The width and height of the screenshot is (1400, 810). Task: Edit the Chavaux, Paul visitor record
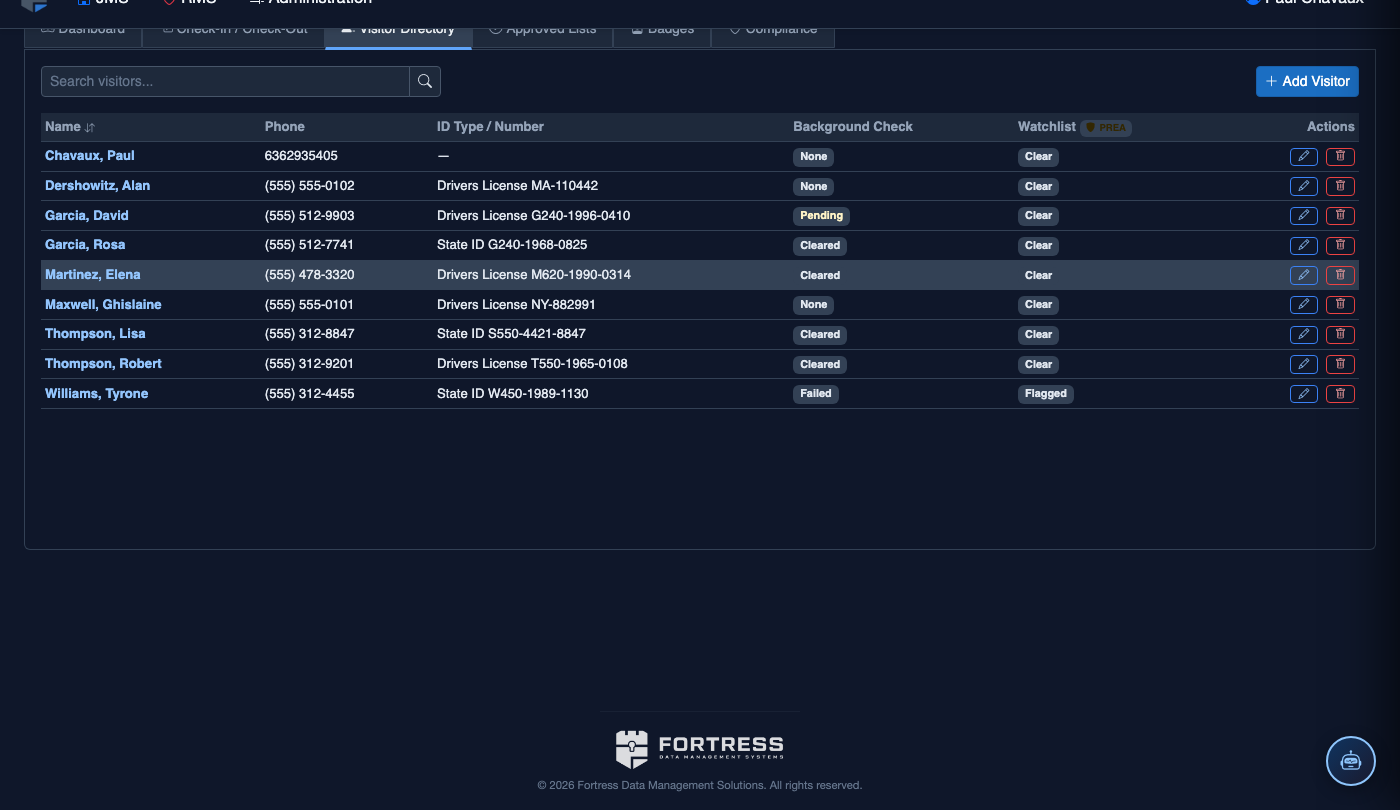(x=1303, y=156)
